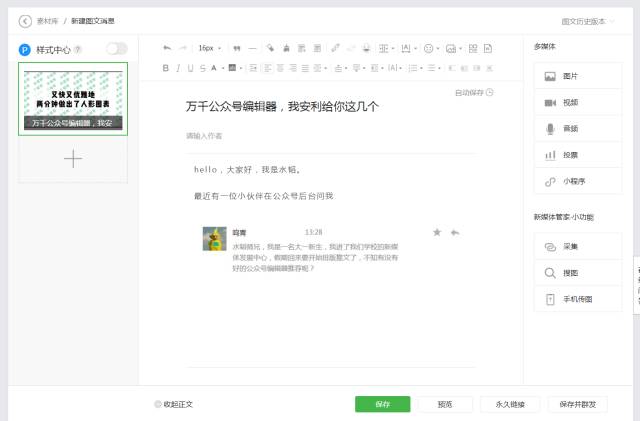Image resolution: width=640 pixels, height=421 pixels.
Task: Click the document icon at toolbar end
Action: pyautogui.click(x=488, y=49)
